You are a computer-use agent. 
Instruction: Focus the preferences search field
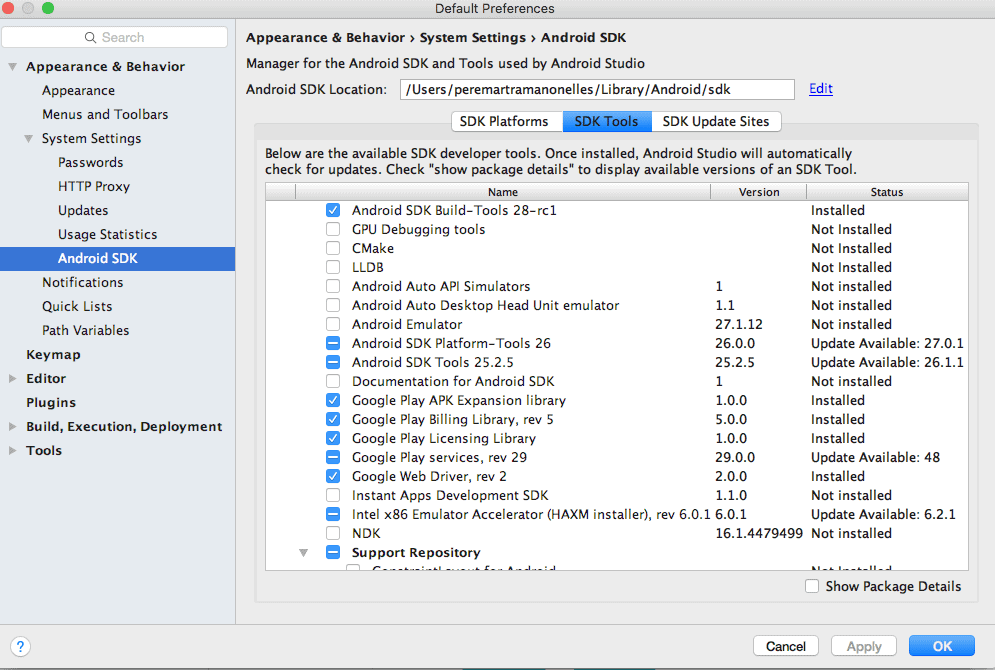114,37
